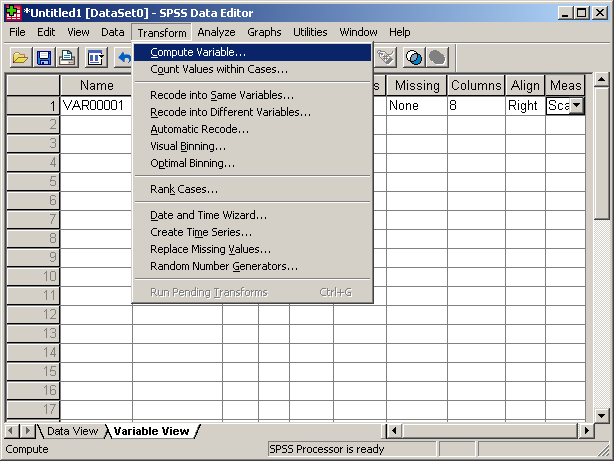Open the Analyze menu
The height and width of the screenshot is (461, 614).
(216, 32)
